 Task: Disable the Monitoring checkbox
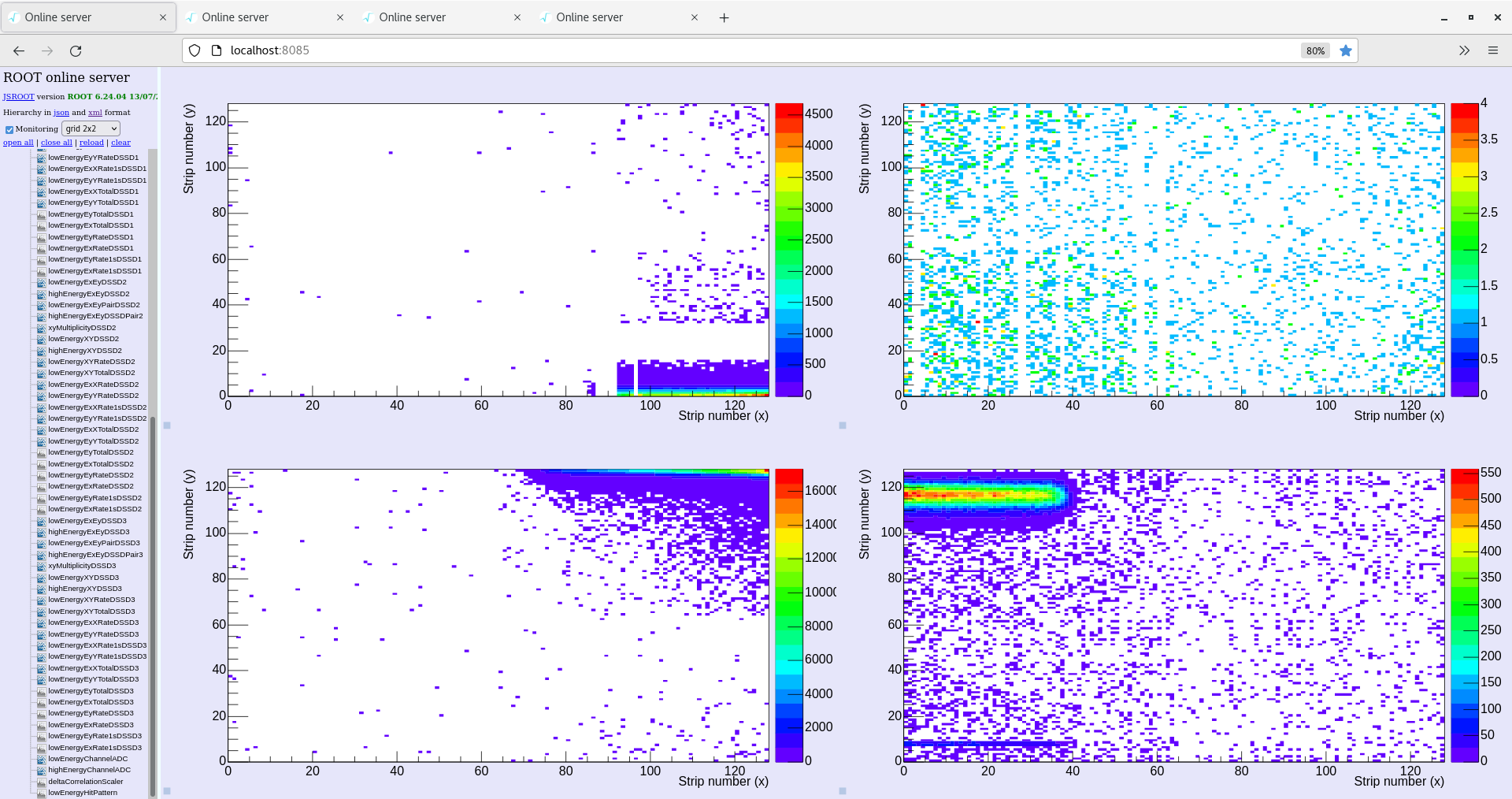coord(9,128)
